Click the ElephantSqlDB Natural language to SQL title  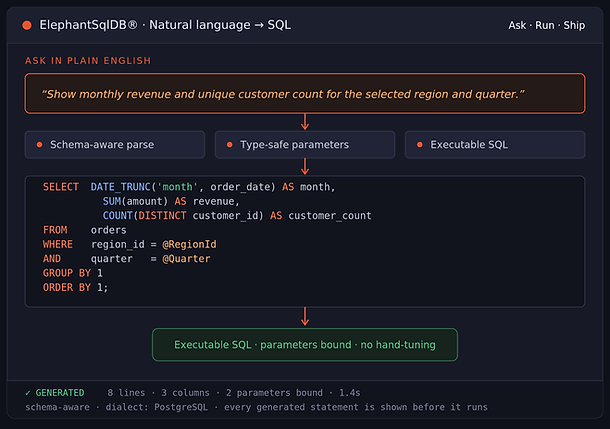click(x=165, y=25)
